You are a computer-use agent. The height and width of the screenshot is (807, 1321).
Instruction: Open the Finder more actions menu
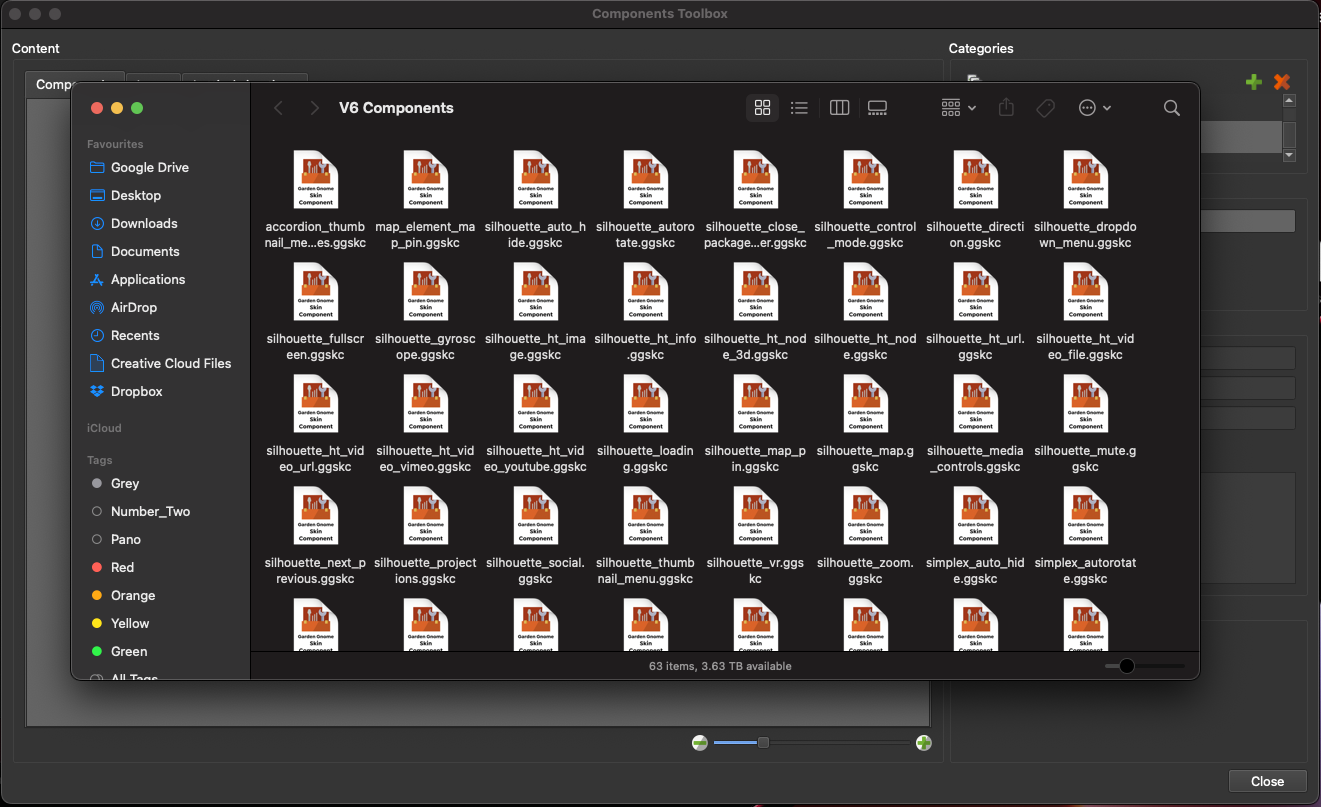(1095, 108)
